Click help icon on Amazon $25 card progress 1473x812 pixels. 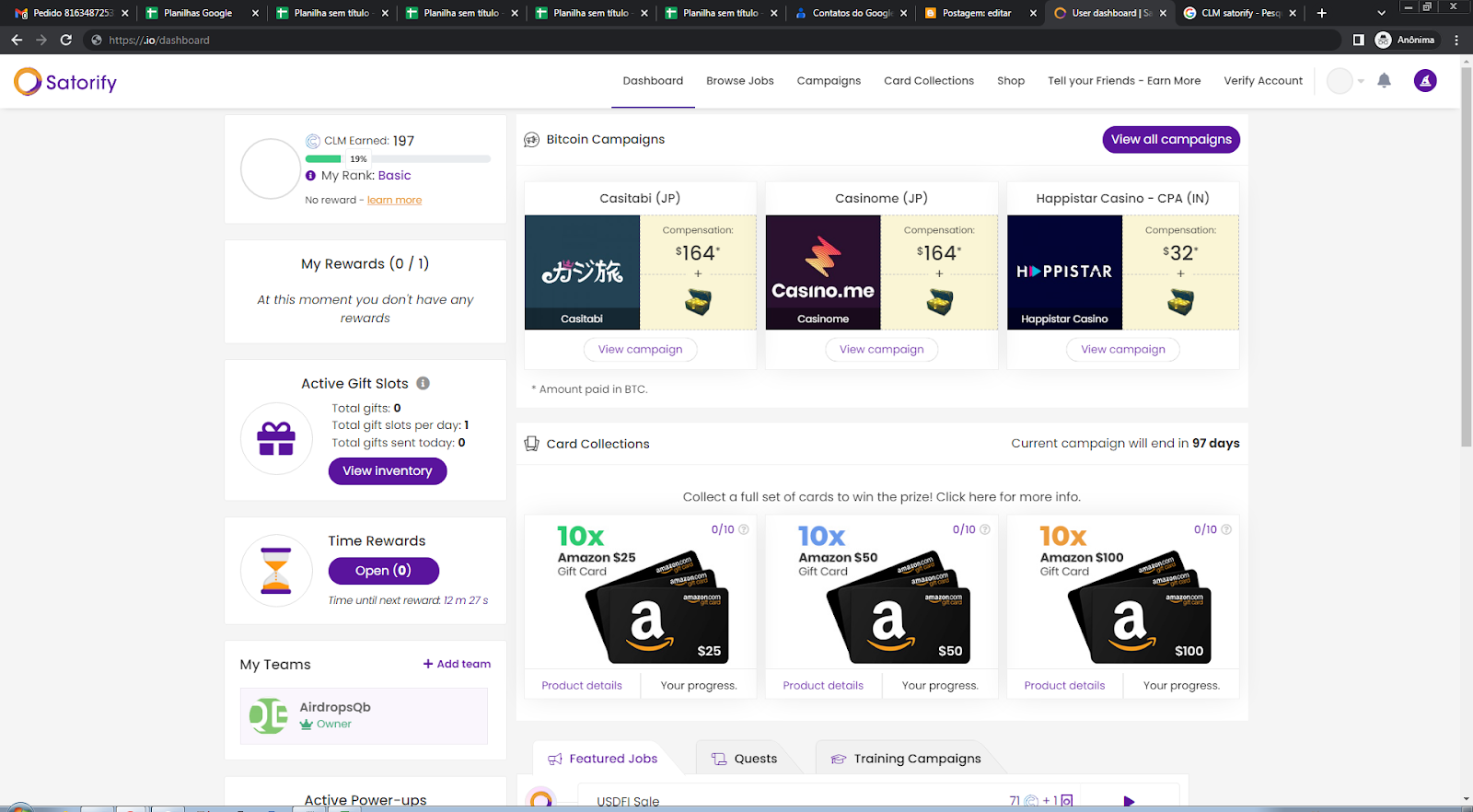[744, 529]
